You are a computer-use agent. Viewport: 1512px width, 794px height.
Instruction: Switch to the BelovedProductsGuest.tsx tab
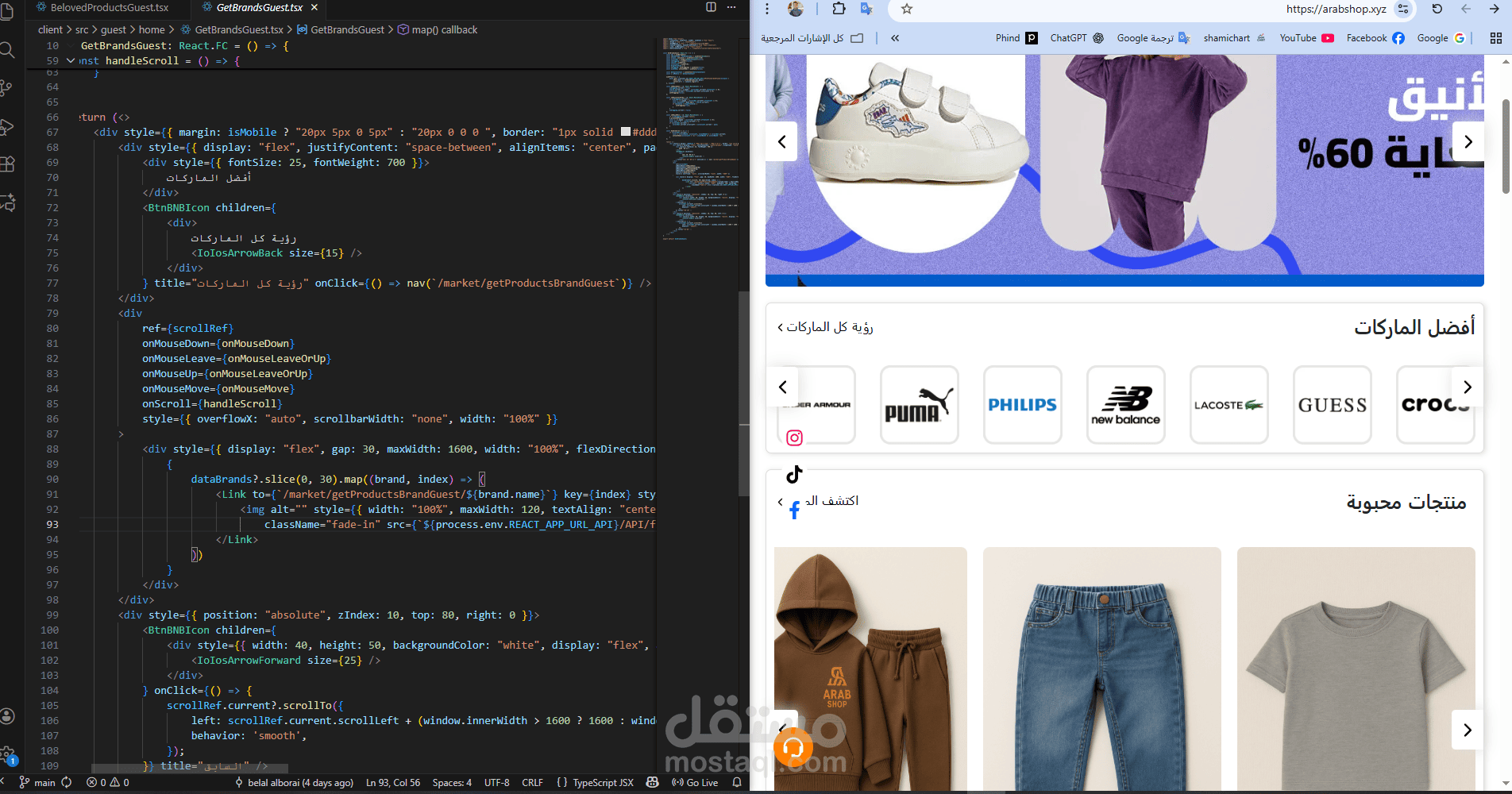109,7
